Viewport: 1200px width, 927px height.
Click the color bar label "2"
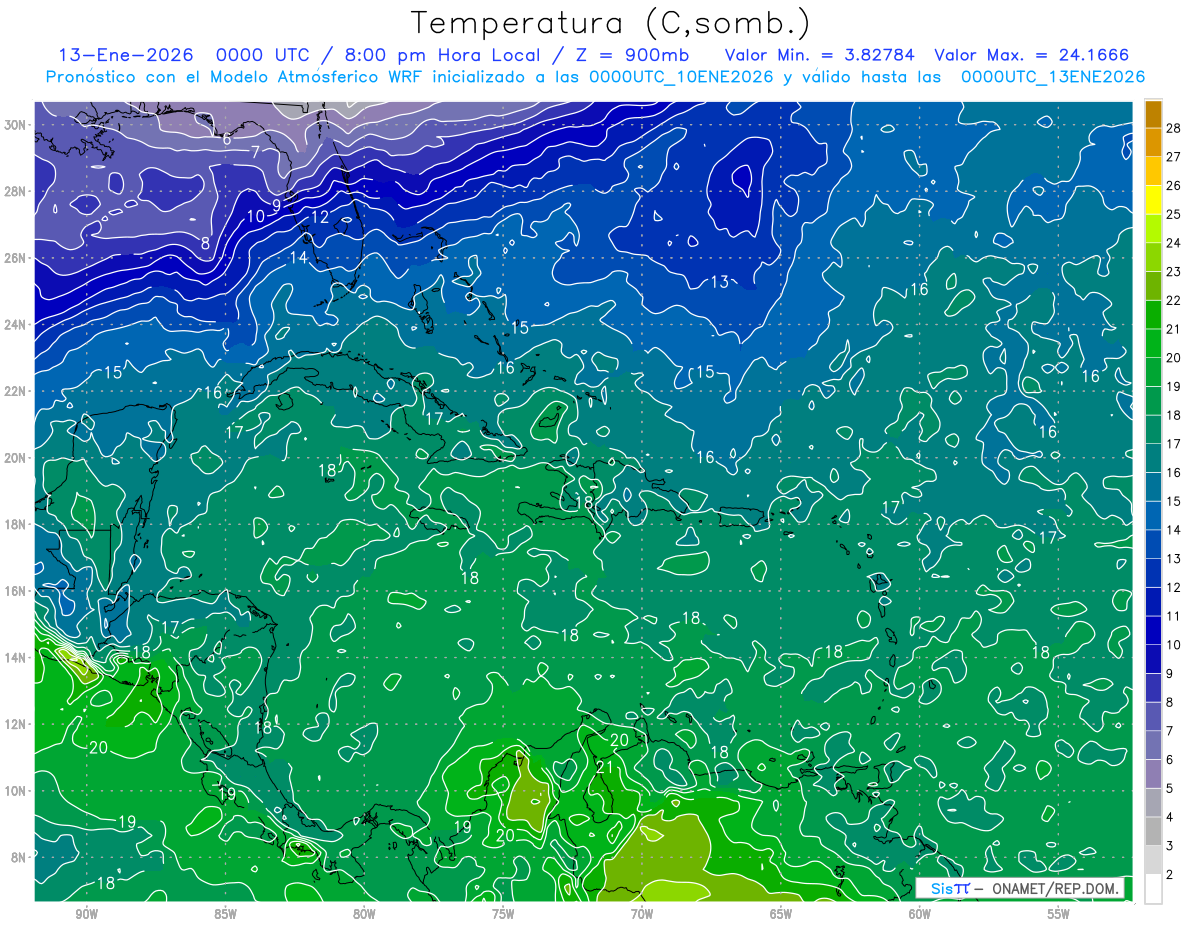tap(1170, 875)
